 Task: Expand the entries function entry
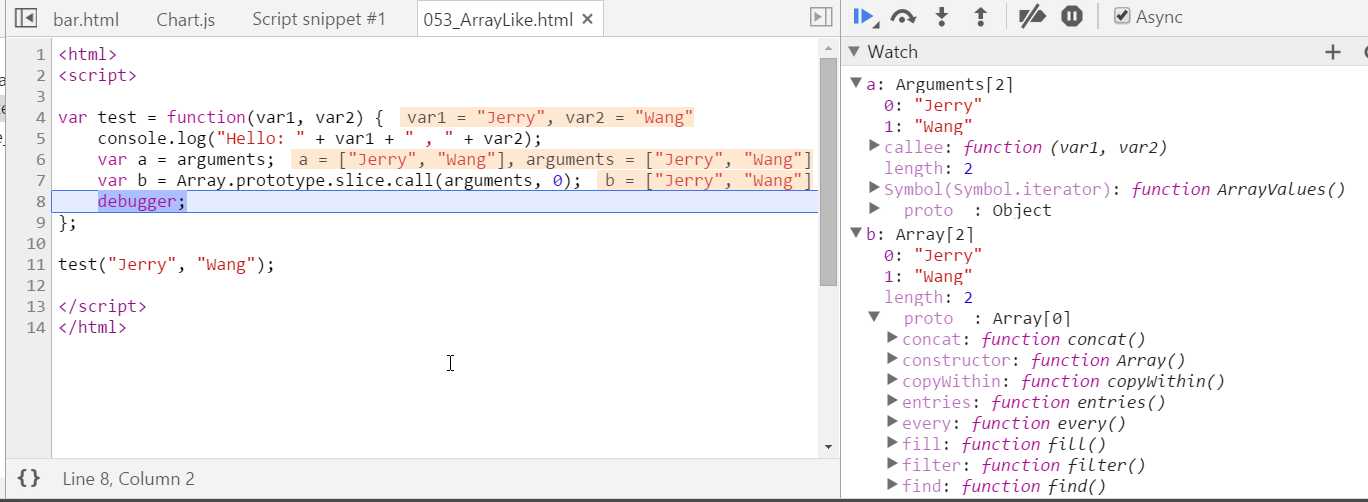pyautogui.click(x=893, y=402)
